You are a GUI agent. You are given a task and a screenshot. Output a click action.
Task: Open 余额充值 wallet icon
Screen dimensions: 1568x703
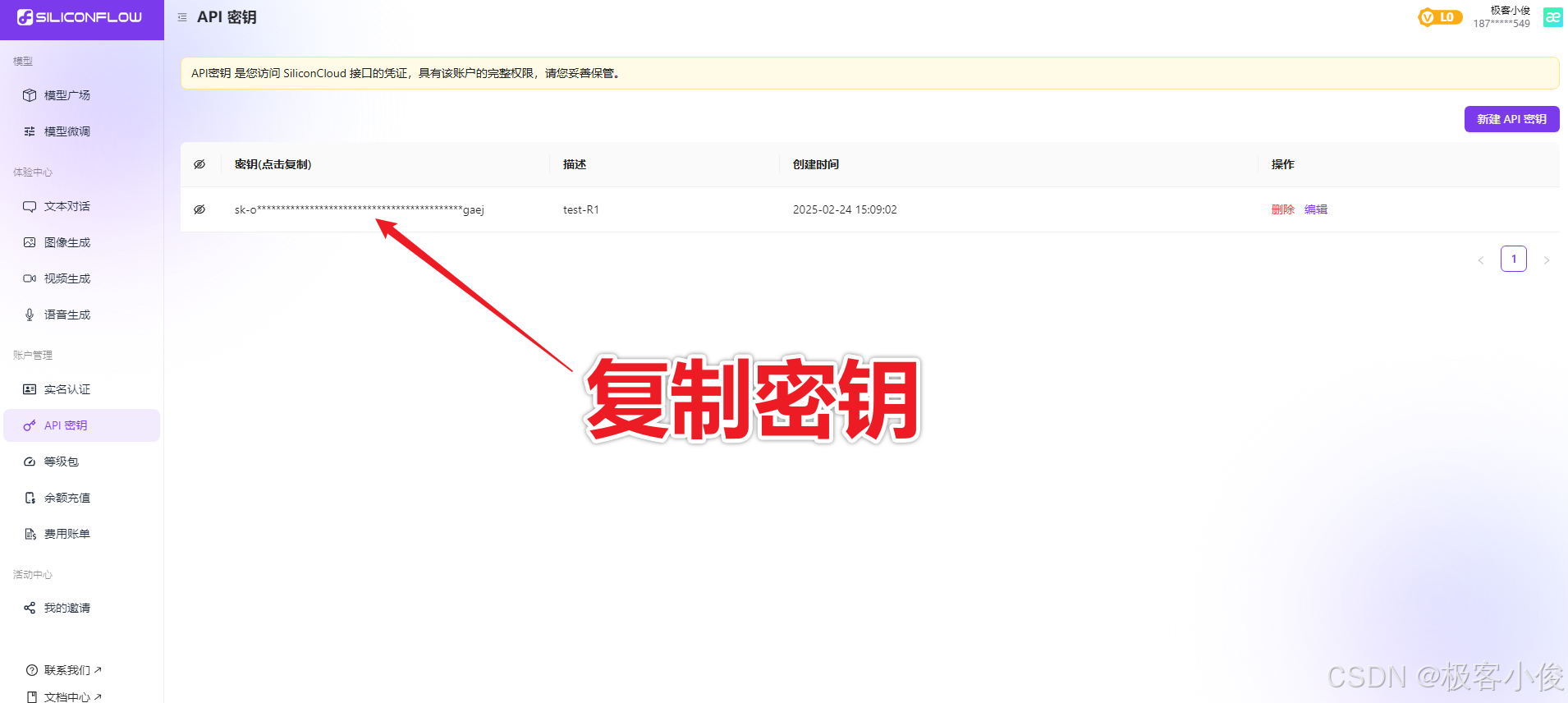30,498
